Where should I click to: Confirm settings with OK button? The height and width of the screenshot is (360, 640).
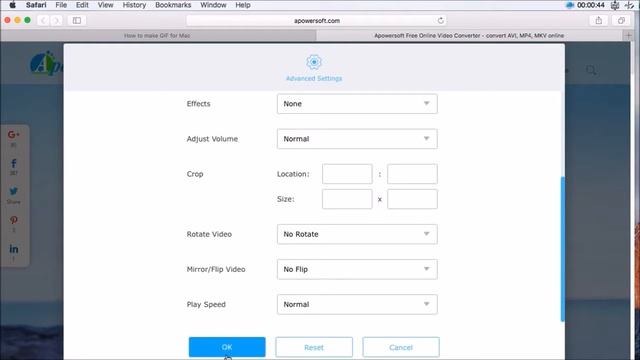(227, 347)
